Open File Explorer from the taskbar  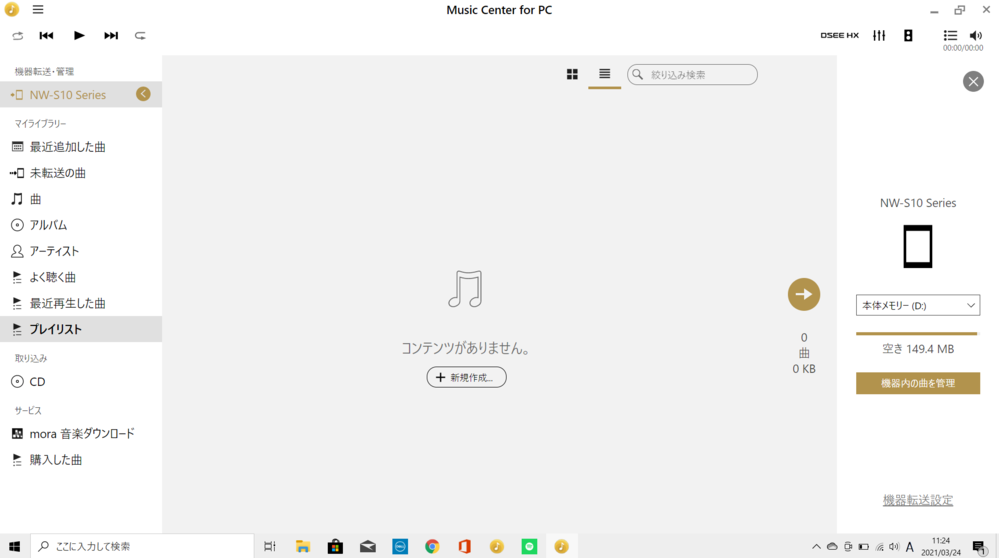[x=303, y=546]
